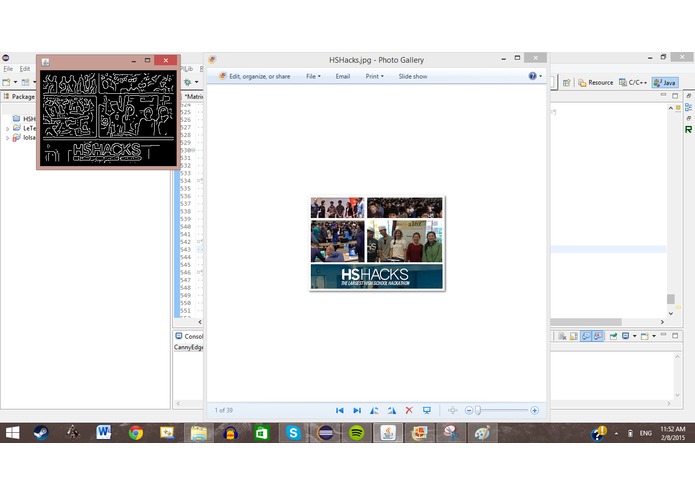This screenshot has height=494, width=695.
Task: Click the HSHacks photo in gallery viewer
Action: (x=377, y=243)
